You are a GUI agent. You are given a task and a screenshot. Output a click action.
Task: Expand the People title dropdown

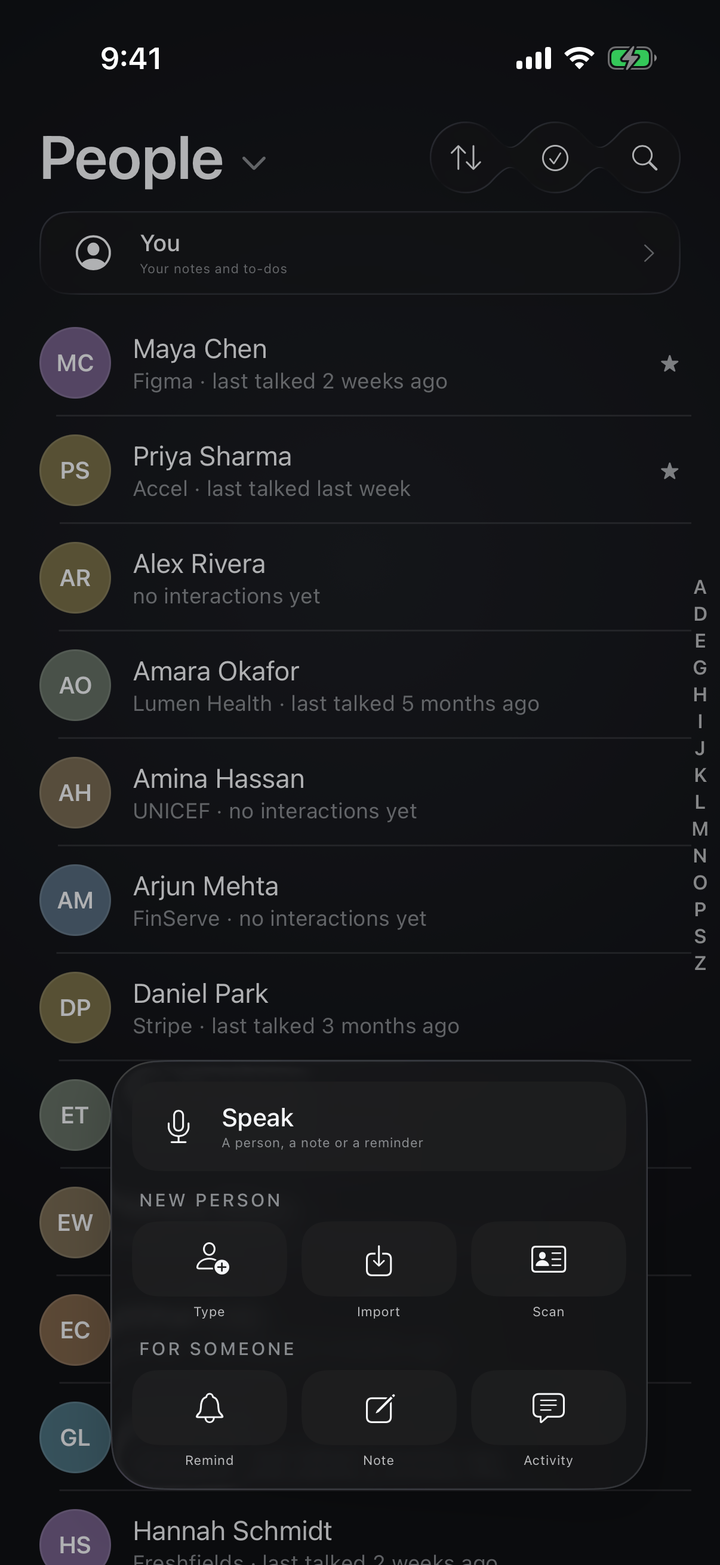254,163
